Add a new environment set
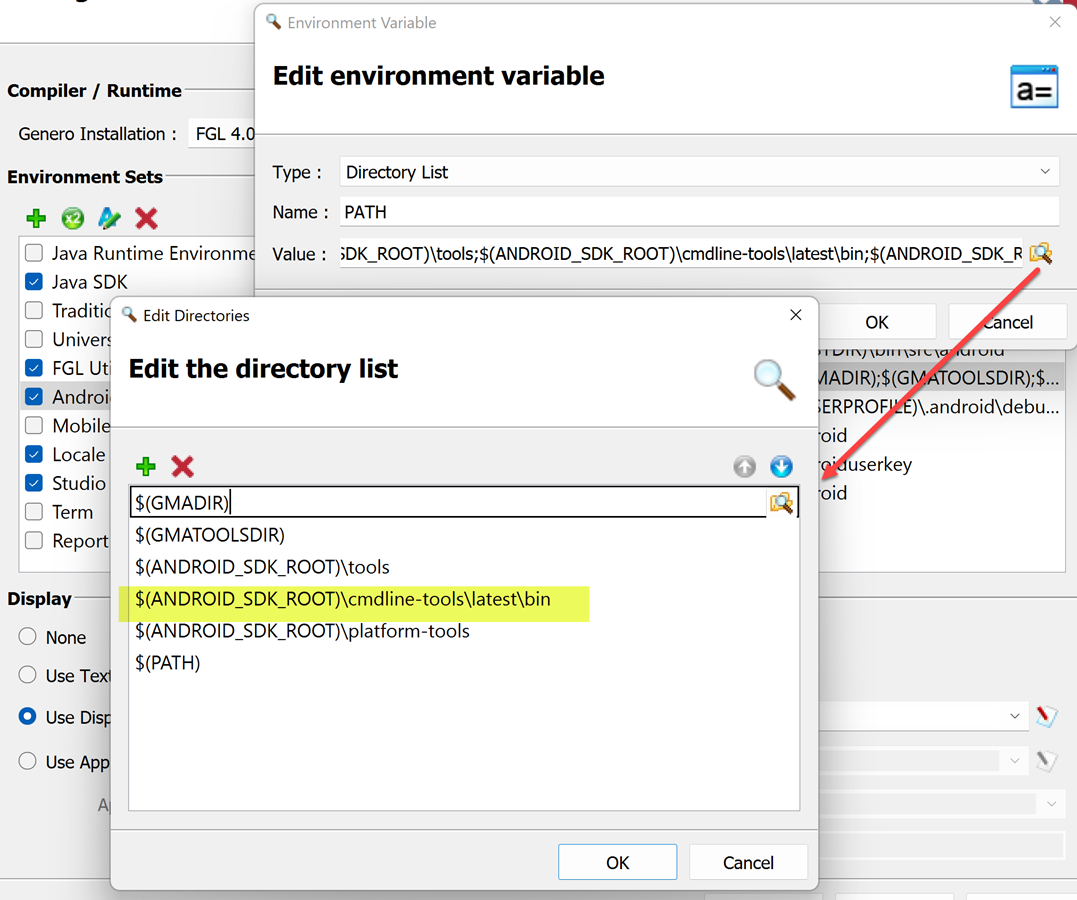1077x900 pixels. [x=36, y=218]
